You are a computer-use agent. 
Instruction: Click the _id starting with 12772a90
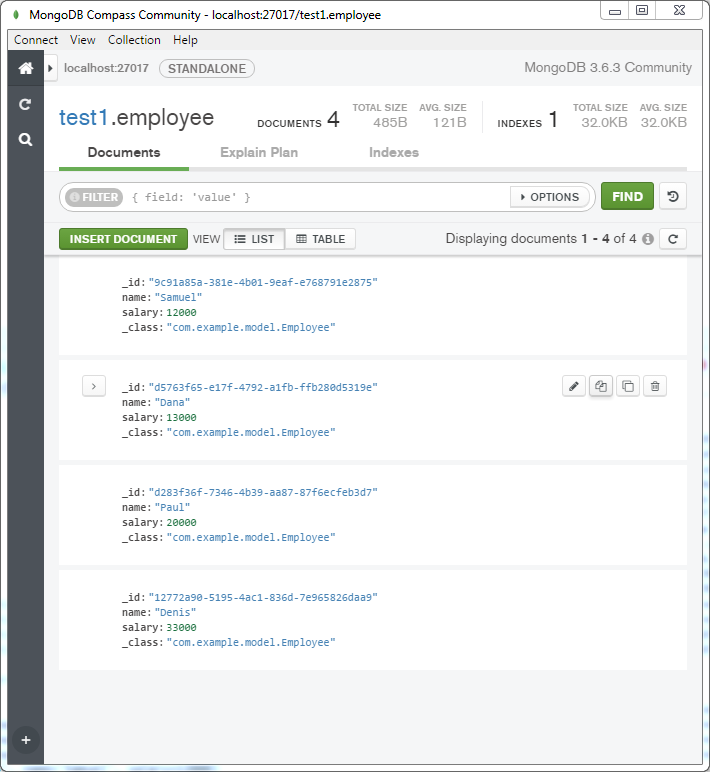click(263, 597)
